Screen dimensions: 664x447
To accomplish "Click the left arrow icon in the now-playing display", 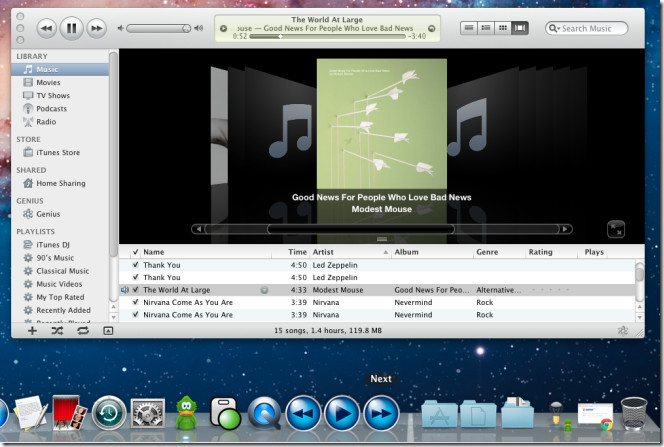I will pyautogui.click(x=223, y=28).
